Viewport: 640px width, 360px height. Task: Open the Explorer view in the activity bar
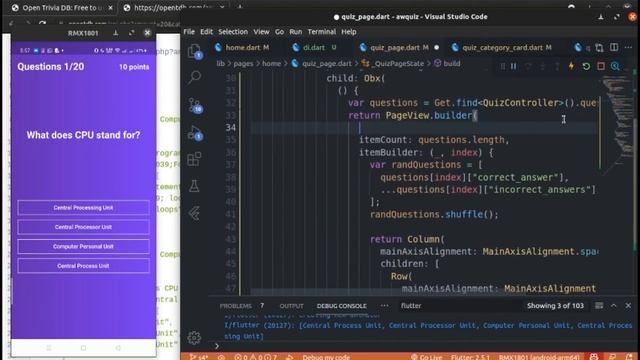pyautogui.click(x=194, y=51)
